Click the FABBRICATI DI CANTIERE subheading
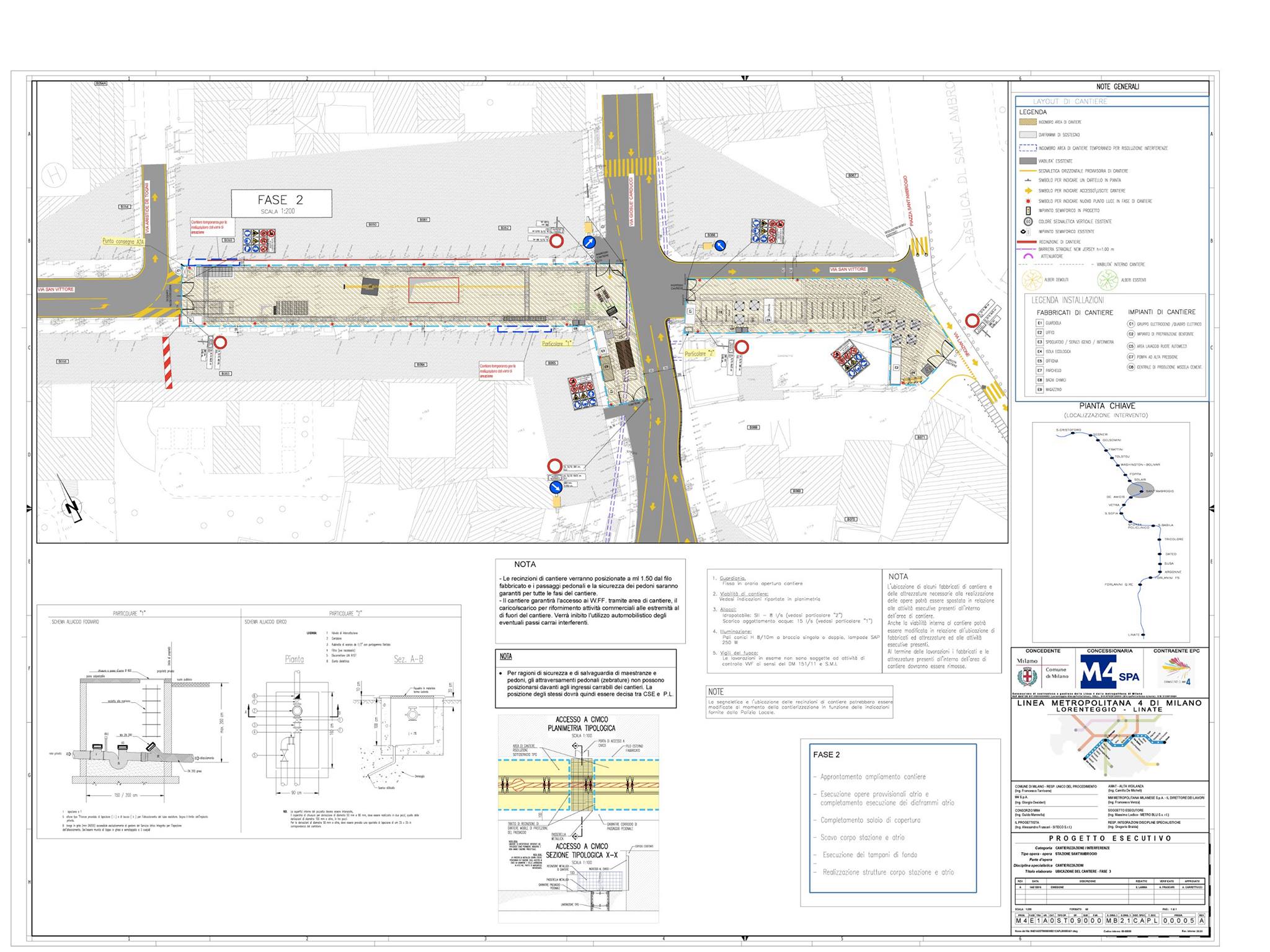This screenshot has height=952, width=1270. coord(1075,312)
